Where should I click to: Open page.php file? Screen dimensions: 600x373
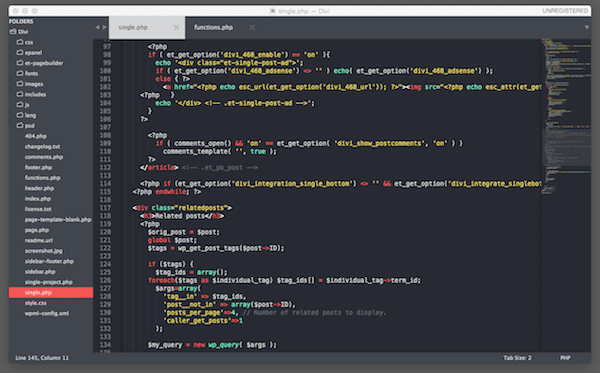click(37, 230)
